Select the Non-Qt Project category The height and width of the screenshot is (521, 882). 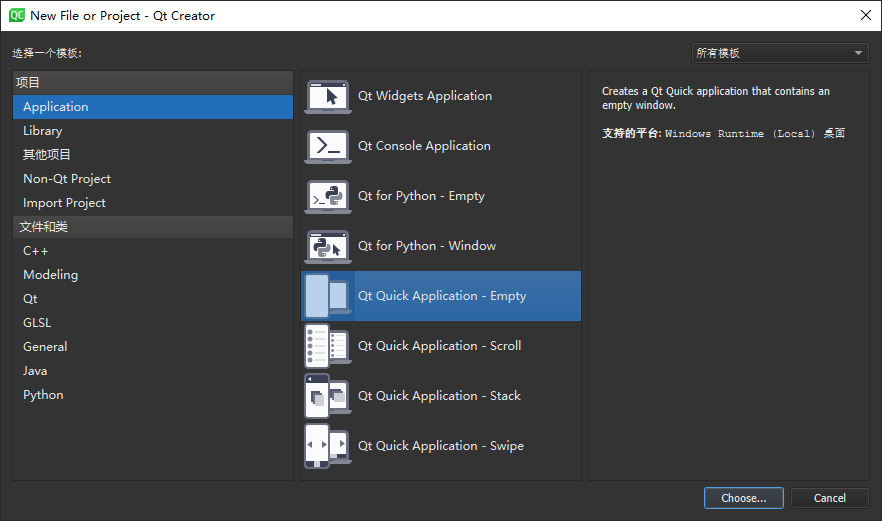click(x=153, y=179)
